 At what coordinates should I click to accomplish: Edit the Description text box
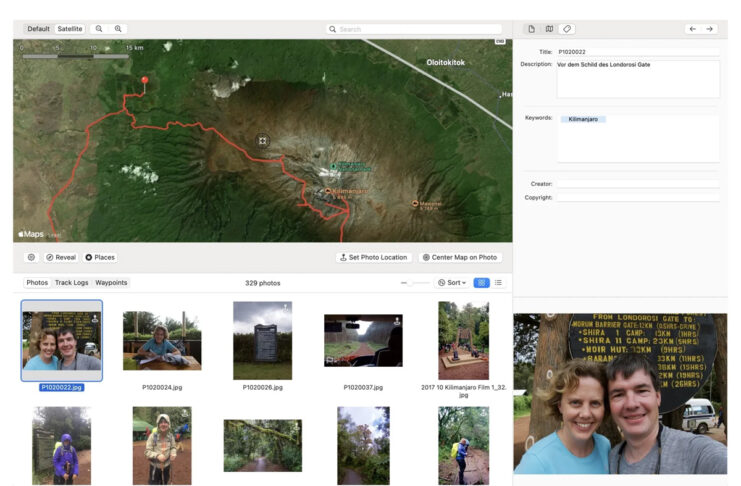click(x=638, y=79)
